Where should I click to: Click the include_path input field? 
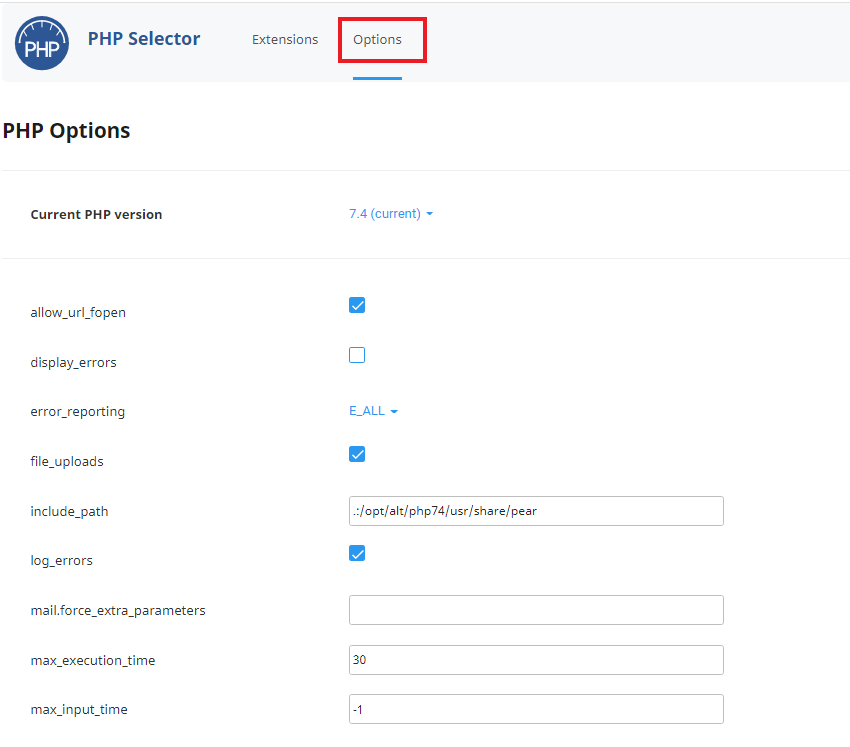coord(536,511)
